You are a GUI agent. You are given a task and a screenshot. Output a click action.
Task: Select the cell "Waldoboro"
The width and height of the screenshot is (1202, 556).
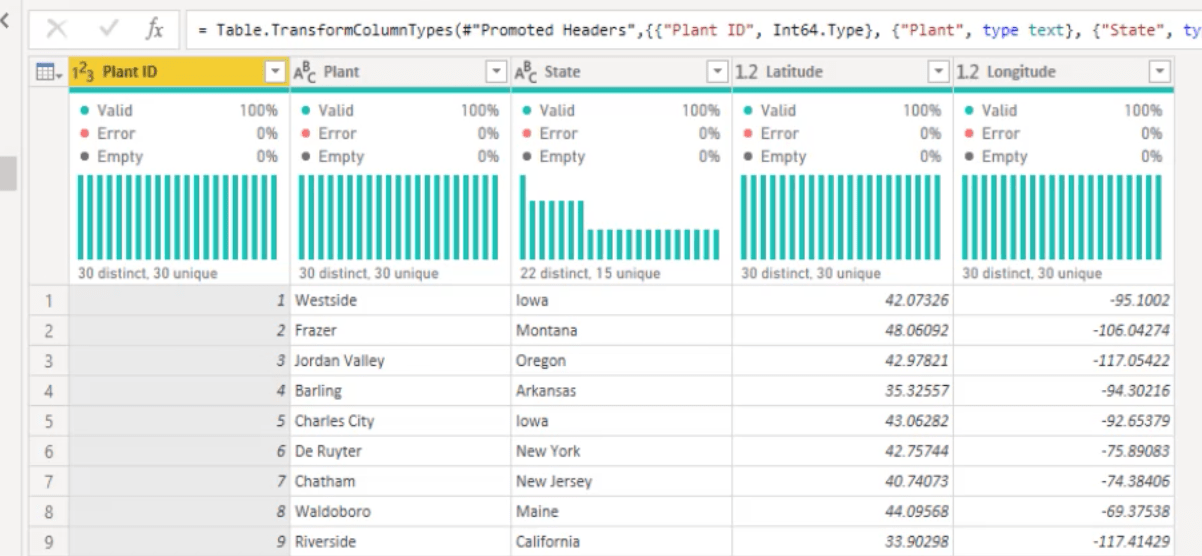tap(400, 511)
